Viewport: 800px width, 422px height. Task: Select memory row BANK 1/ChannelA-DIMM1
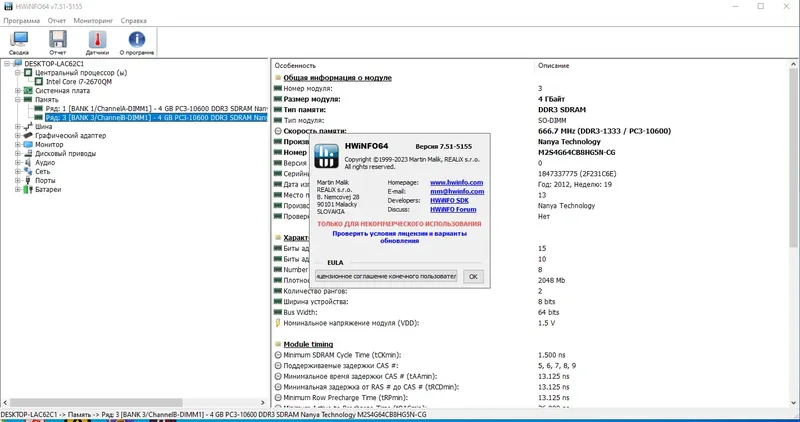pos(156,109)
